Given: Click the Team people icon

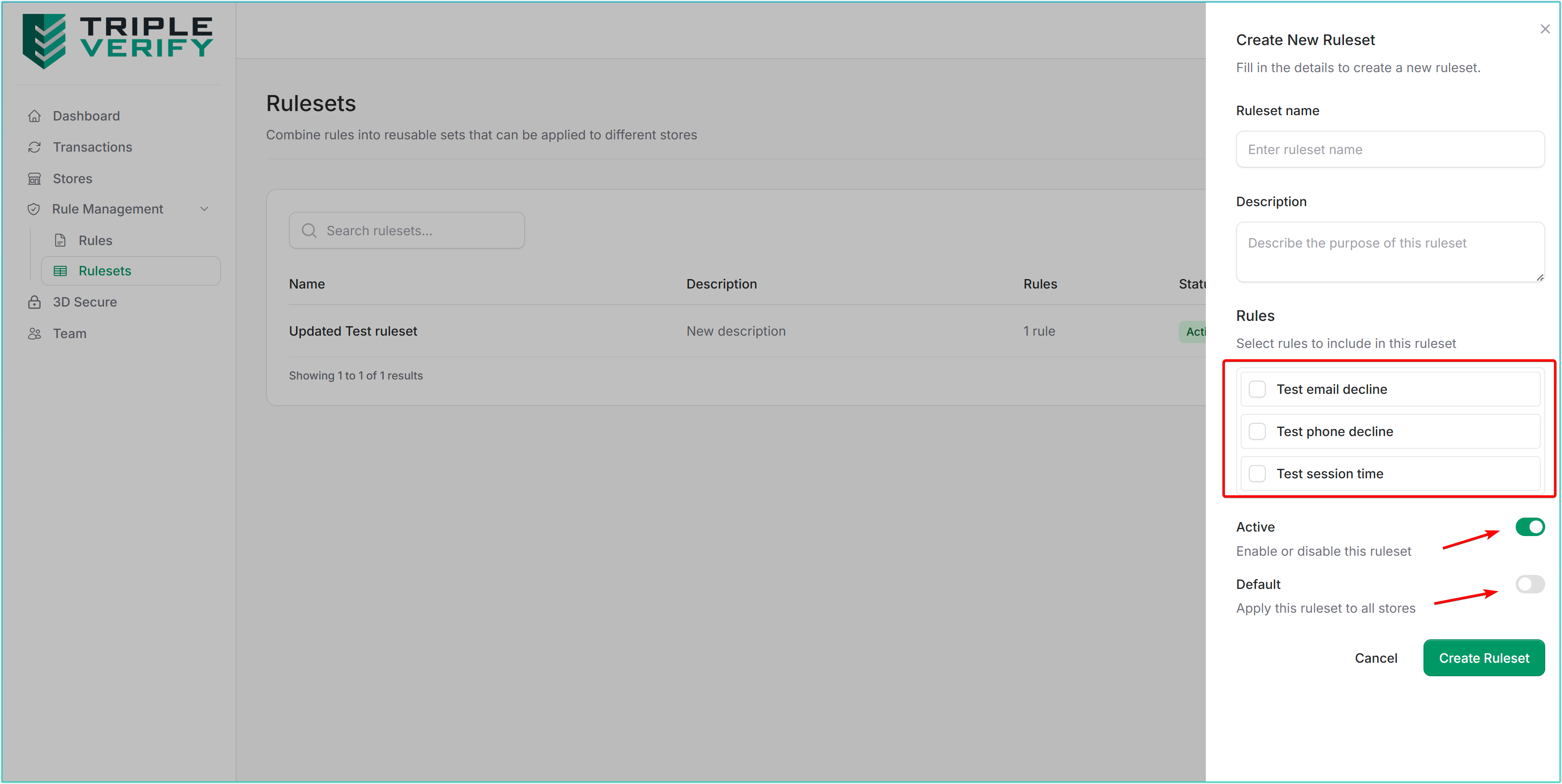Looking at the screenshot, I should [34, 334].
